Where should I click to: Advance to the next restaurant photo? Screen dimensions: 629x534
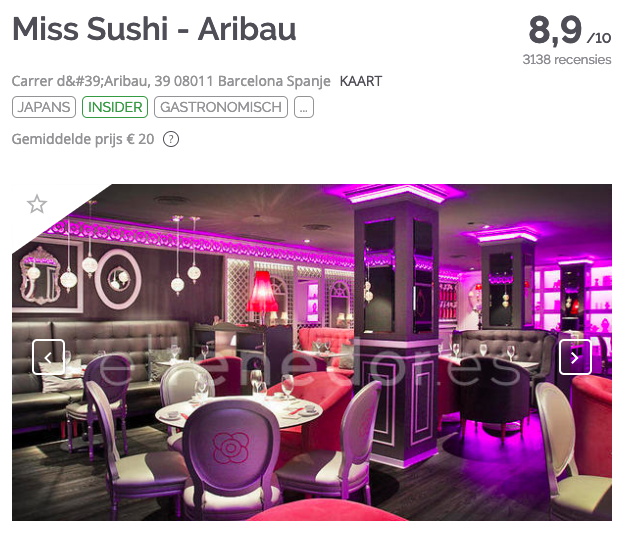pos(575,357)
